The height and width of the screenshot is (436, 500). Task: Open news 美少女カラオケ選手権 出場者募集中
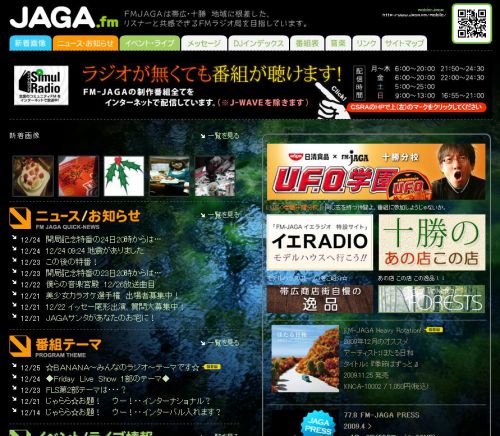[x=112, y=296]
